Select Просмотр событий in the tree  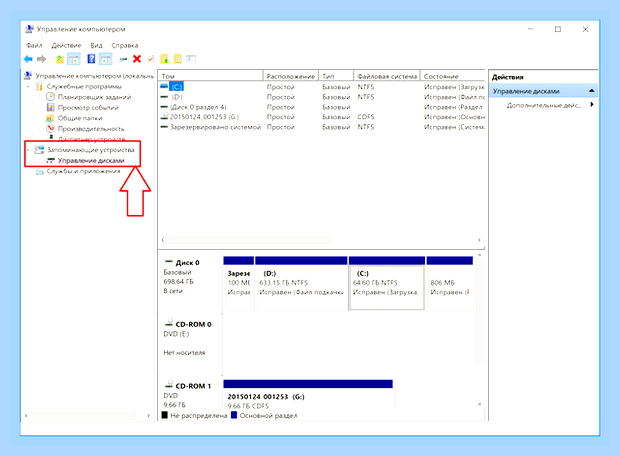pyautogui.click(x=88, y=108)
